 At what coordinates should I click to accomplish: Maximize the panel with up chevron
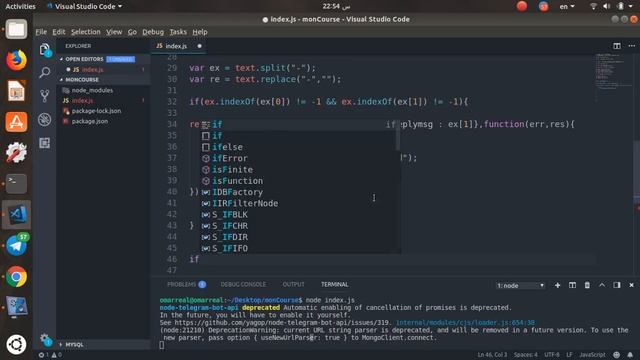(602, 285)
